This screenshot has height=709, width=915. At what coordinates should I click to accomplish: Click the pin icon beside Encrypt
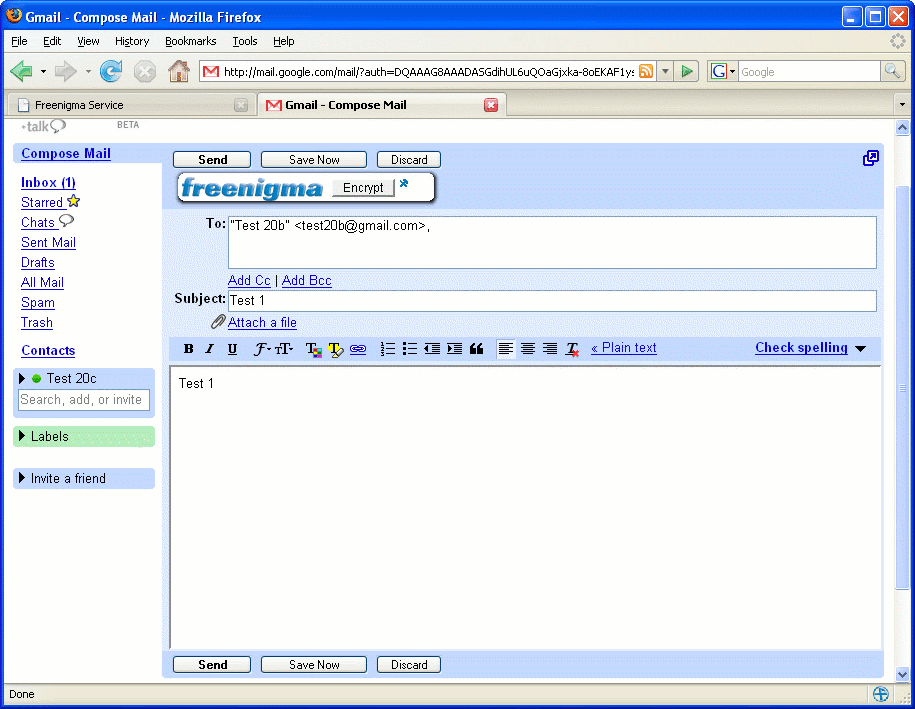point(404,184)
